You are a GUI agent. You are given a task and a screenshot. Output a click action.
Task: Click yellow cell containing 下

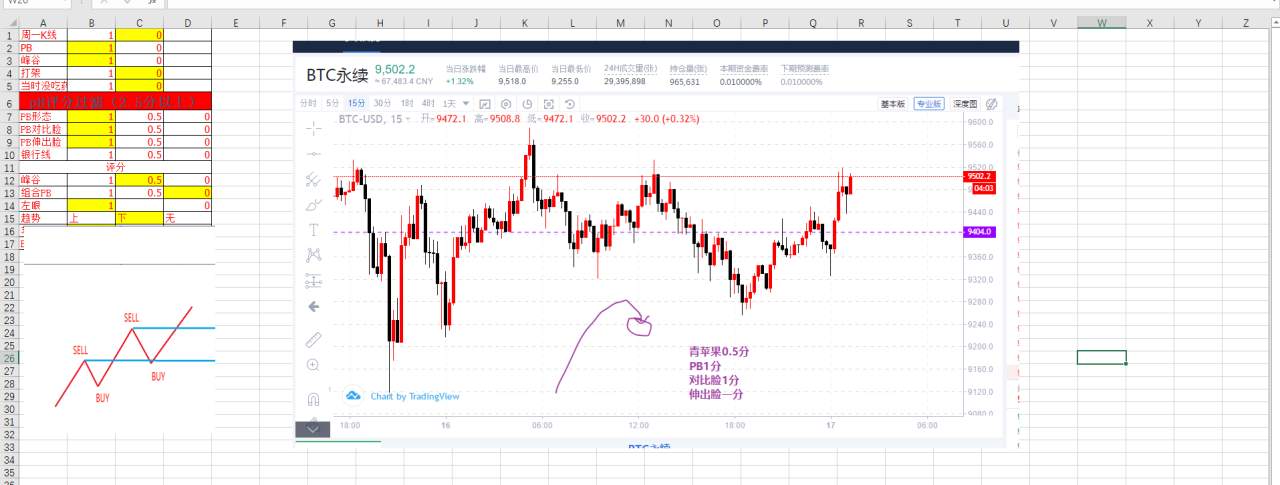click(x=139, y=218)
